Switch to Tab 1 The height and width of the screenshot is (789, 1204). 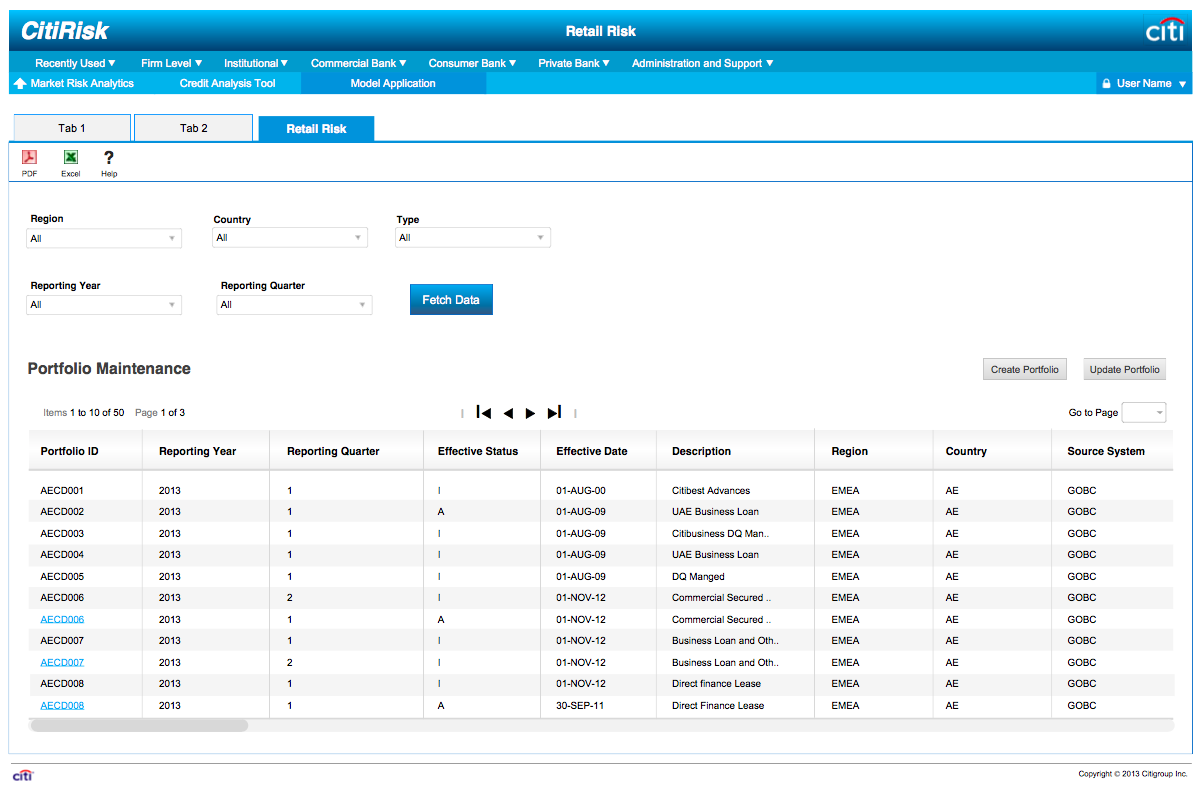(72, 128)
